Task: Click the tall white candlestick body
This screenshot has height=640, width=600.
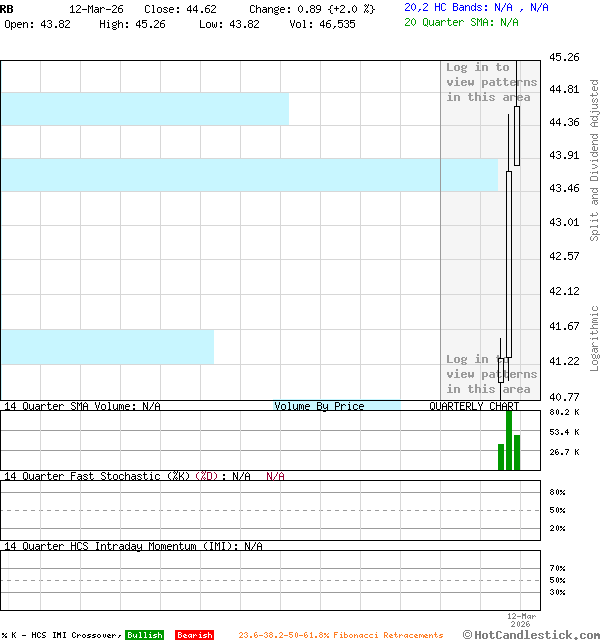Action: [x=508, y=264]
